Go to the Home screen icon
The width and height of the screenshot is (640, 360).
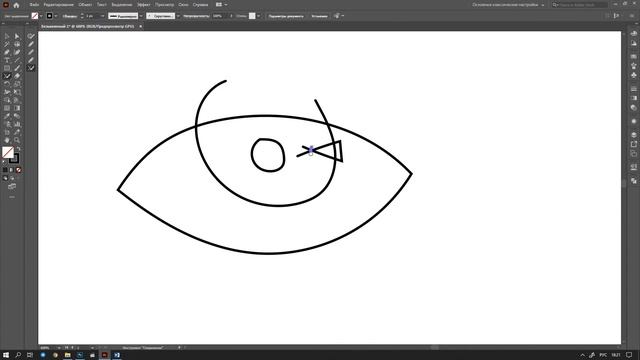pos(16,5)
